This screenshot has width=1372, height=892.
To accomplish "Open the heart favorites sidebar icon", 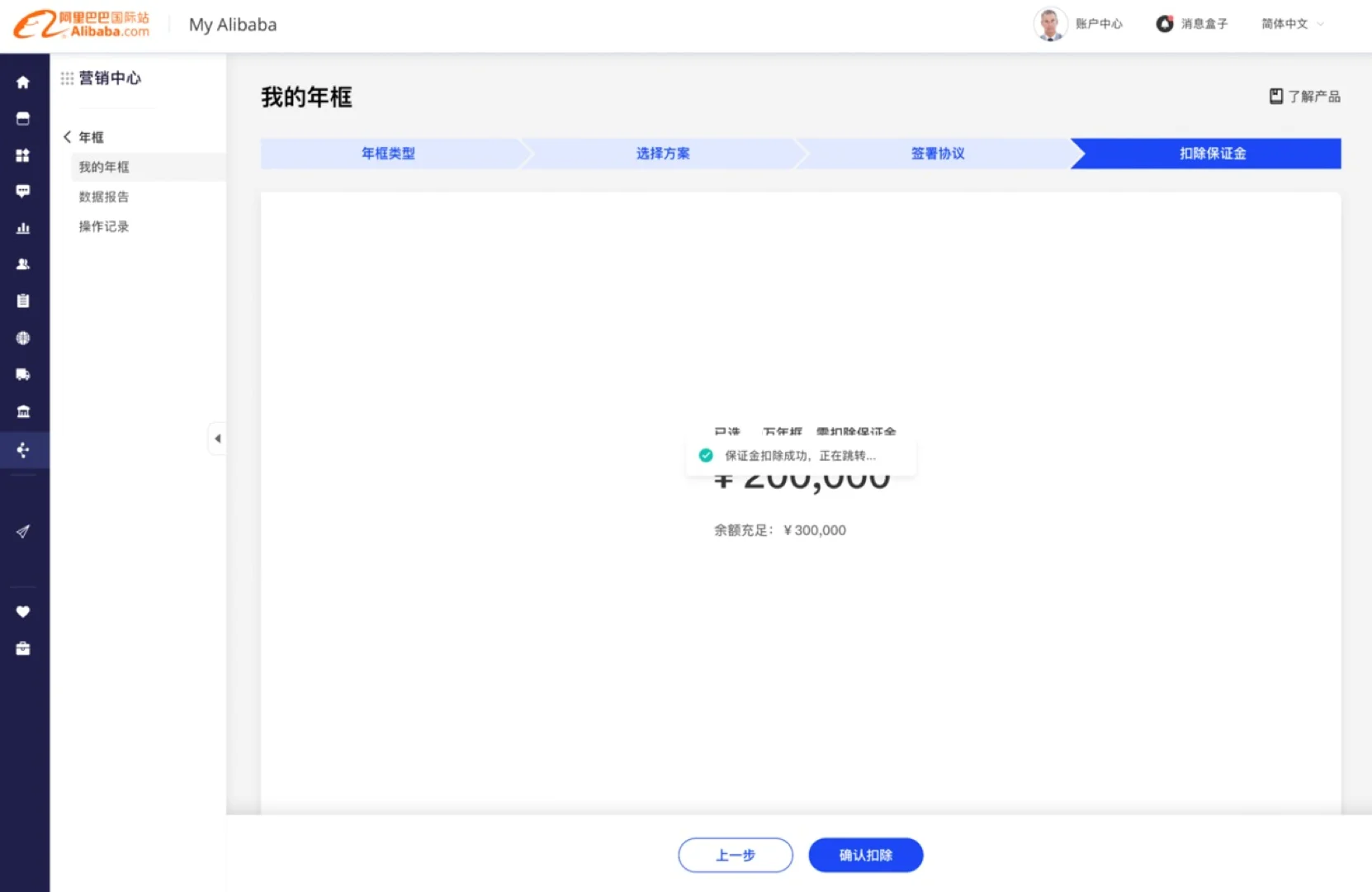I will (23, 612).
